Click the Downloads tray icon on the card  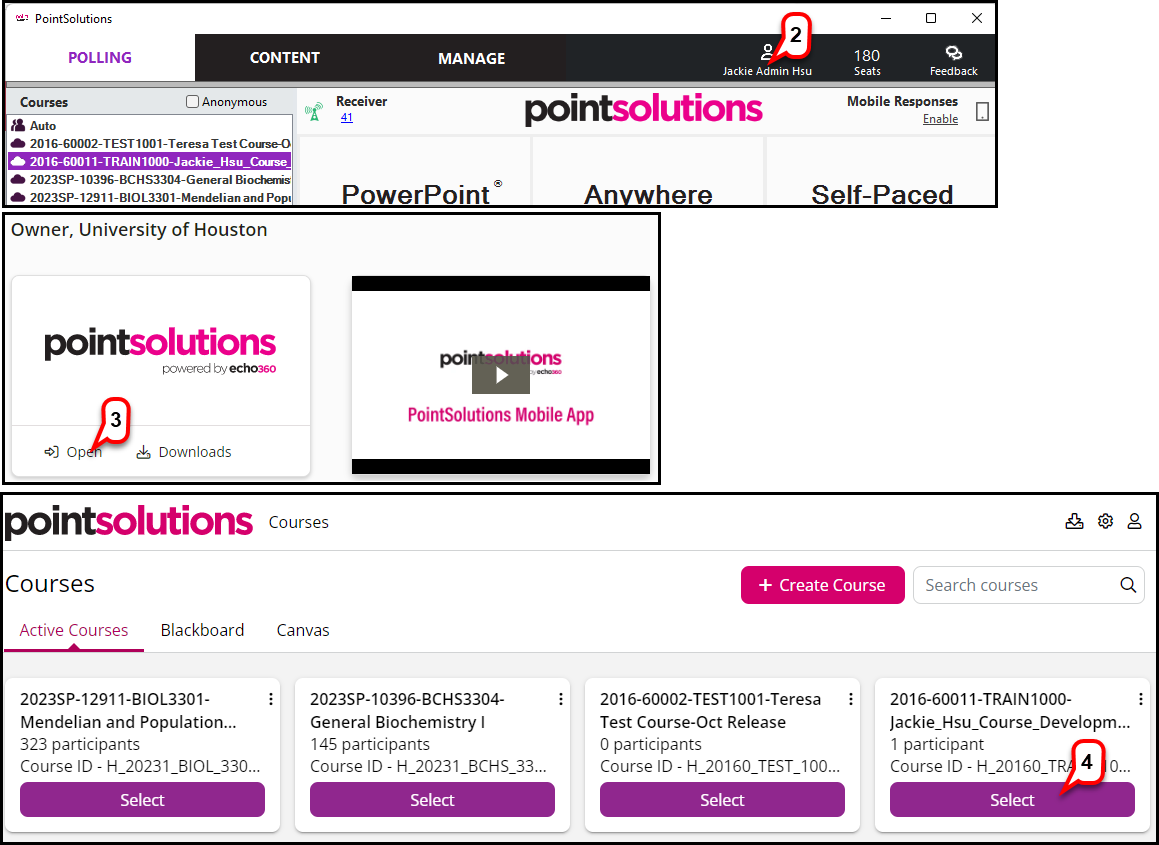(143, 452)
